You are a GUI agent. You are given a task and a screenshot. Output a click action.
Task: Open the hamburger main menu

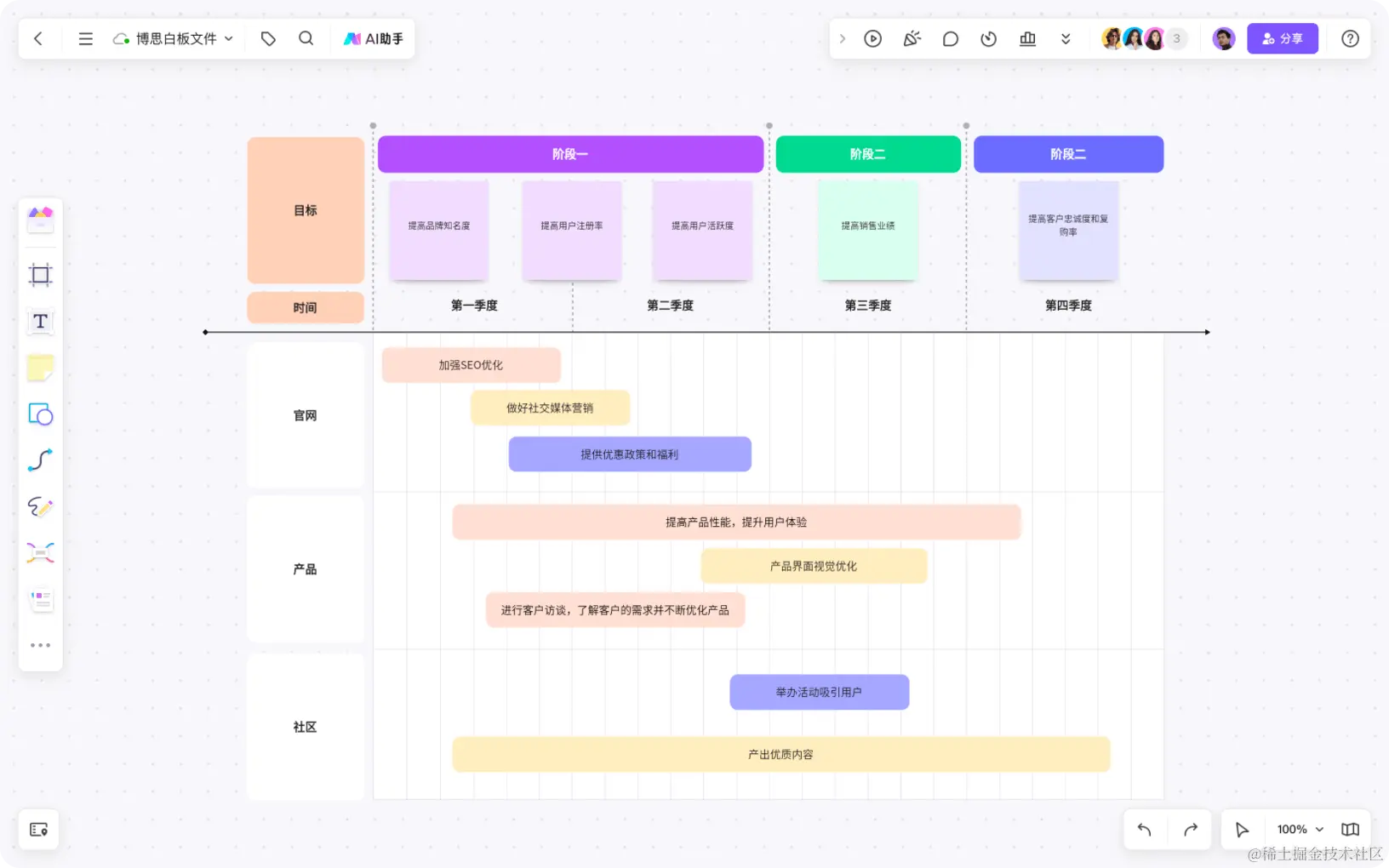coord(85,38)
